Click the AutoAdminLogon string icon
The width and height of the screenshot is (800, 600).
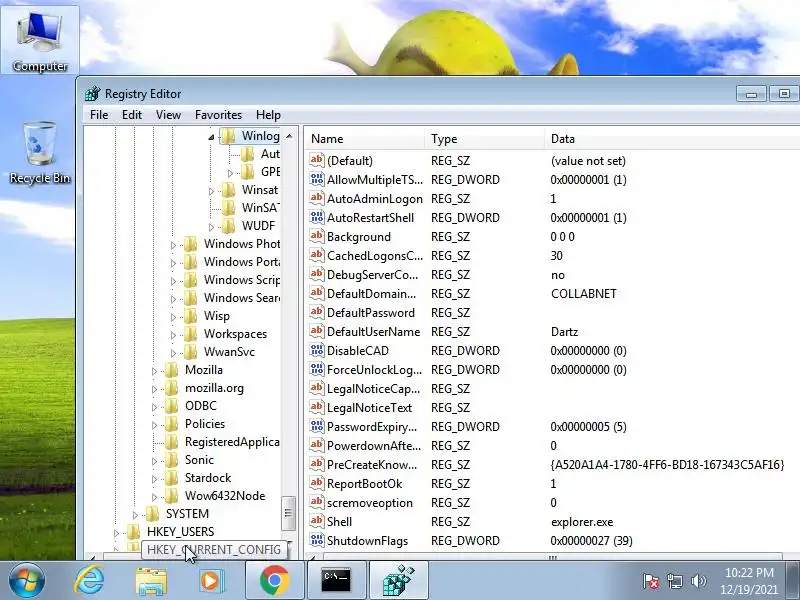tap(316, 198)
